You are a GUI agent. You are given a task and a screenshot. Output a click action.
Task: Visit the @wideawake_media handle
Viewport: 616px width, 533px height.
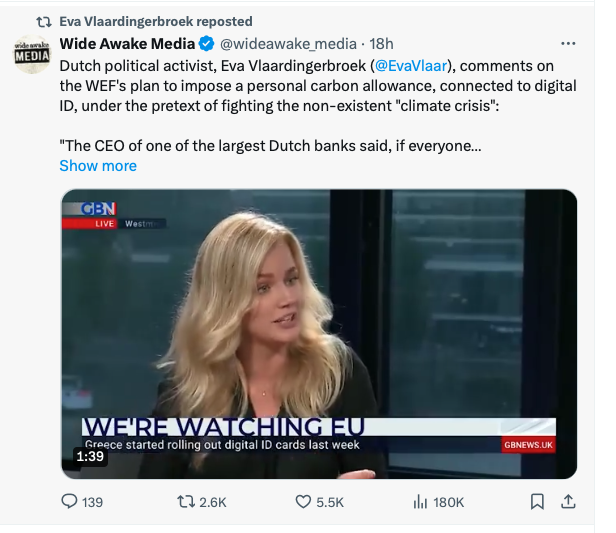pos(289,44)
